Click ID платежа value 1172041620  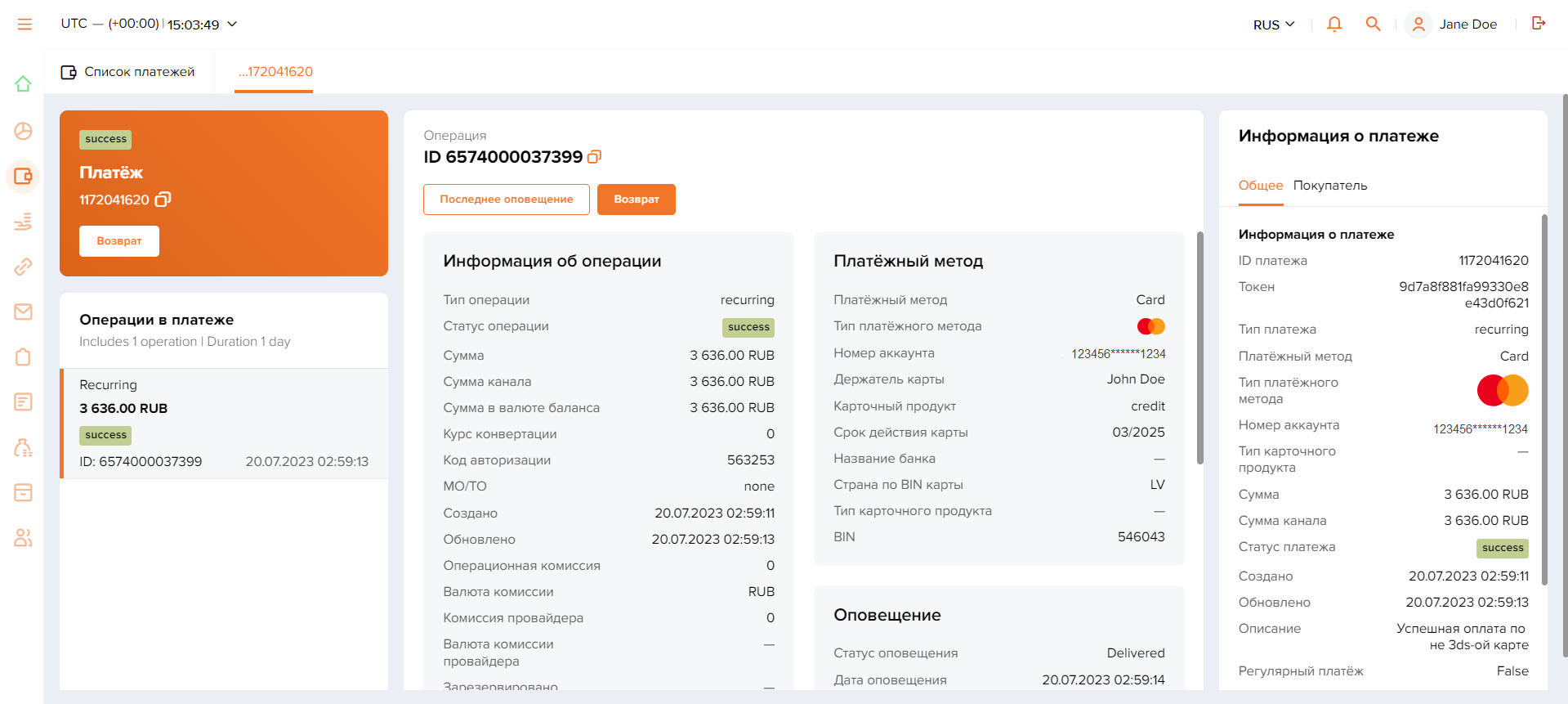[1494, 261]
